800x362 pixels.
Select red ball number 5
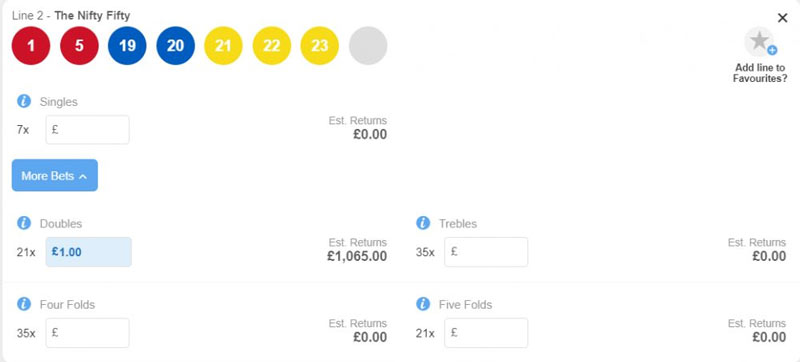coord(79,46)
